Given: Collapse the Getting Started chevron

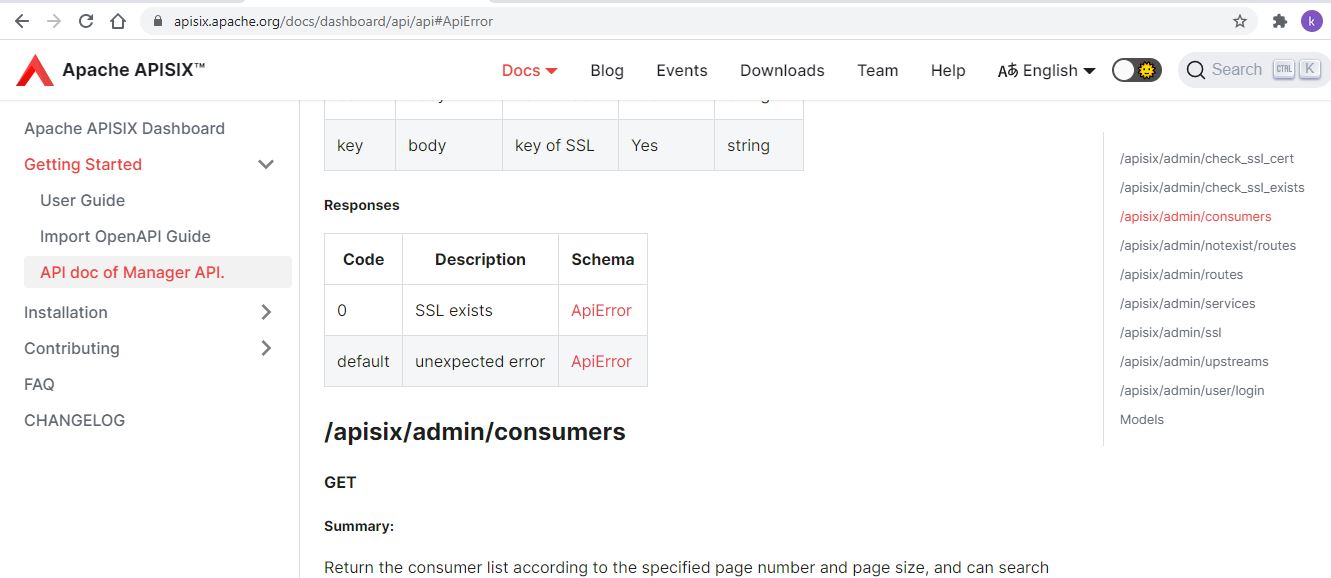Looking at the screenshot, I should (x=266, y=164).
